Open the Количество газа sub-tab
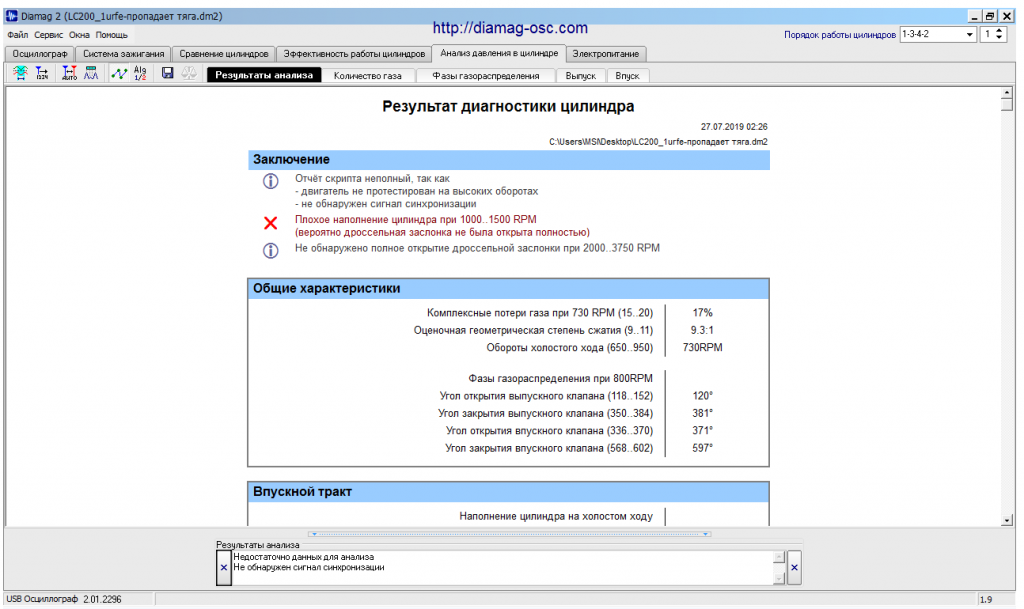 368,76
